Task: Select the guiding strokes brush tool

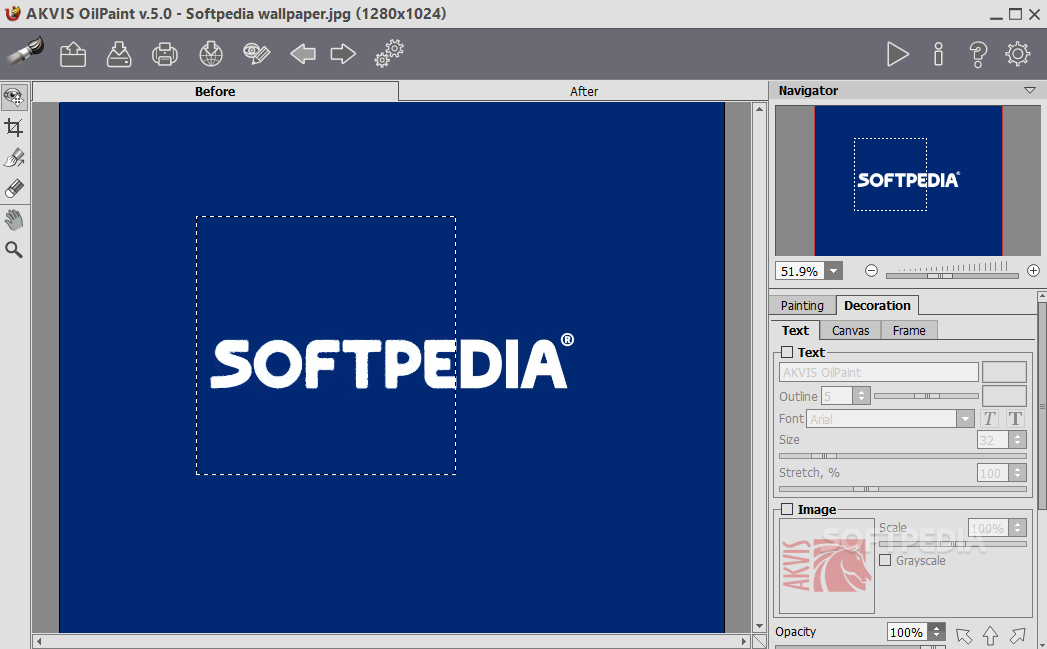Action: tap(14, 158)
